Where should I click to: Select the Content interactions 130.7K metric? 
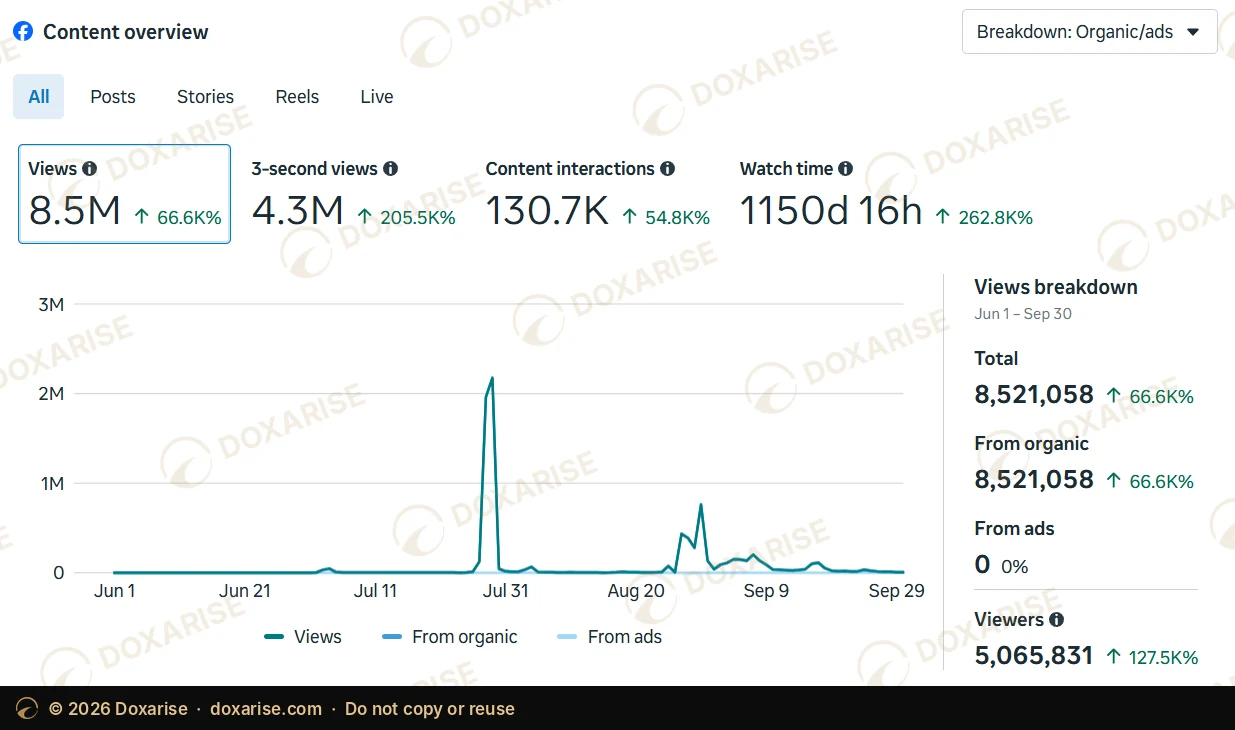click(x=598, y=194)
